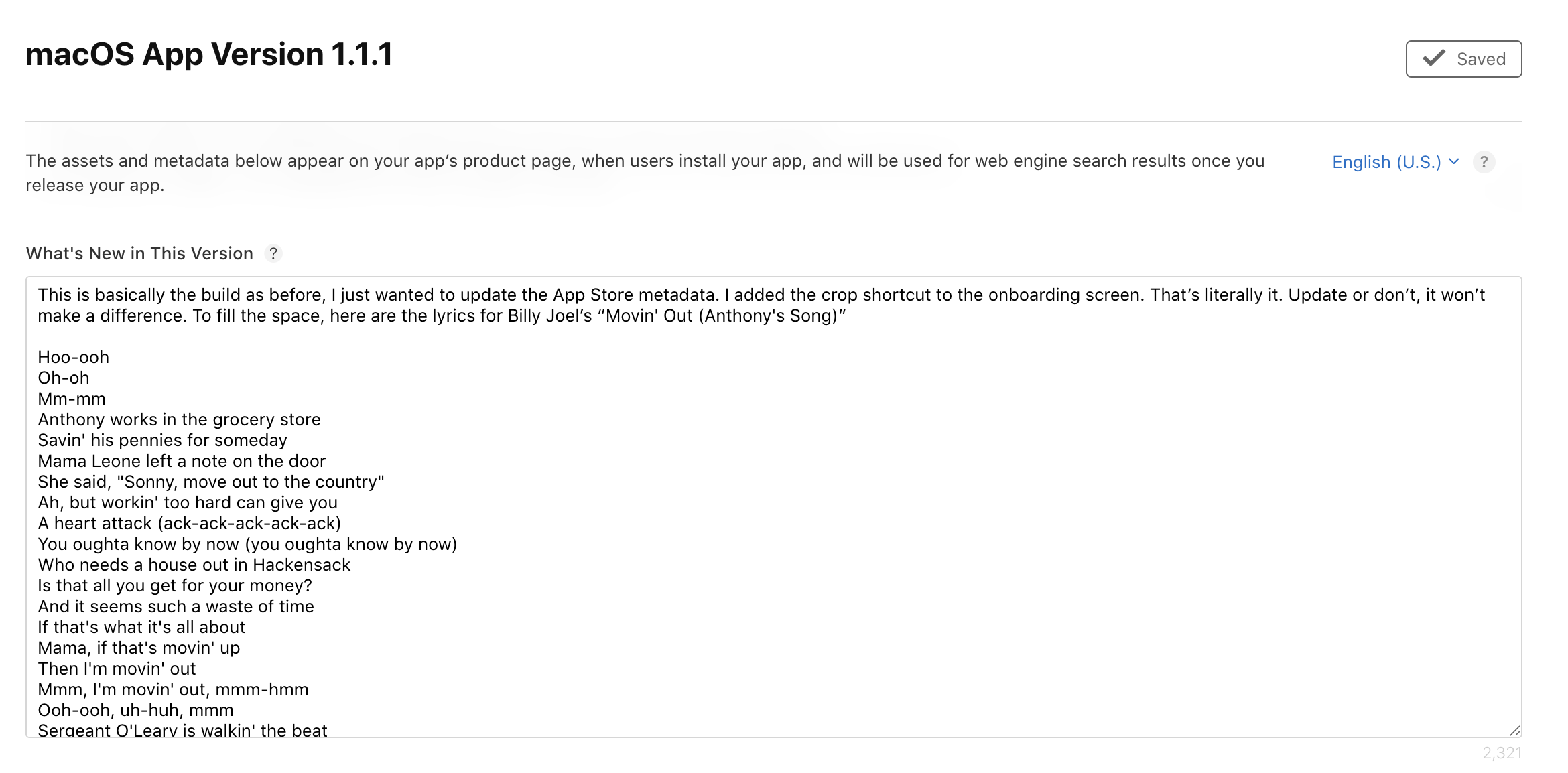Viewport: 1568px width, 773px height.
Task: Click the chevron beside English (U.S.)
Action: (x=1453, y=161)
